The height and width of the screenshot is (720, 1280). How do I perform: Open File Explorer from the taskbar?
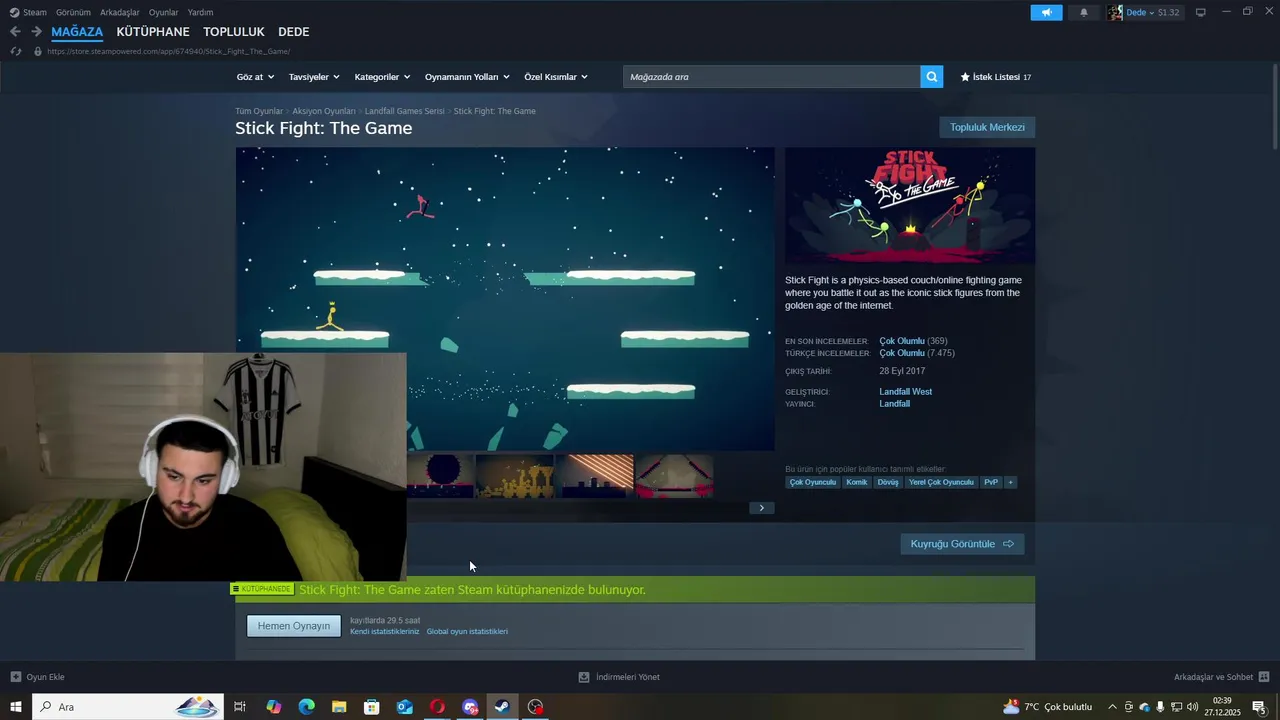339,707
